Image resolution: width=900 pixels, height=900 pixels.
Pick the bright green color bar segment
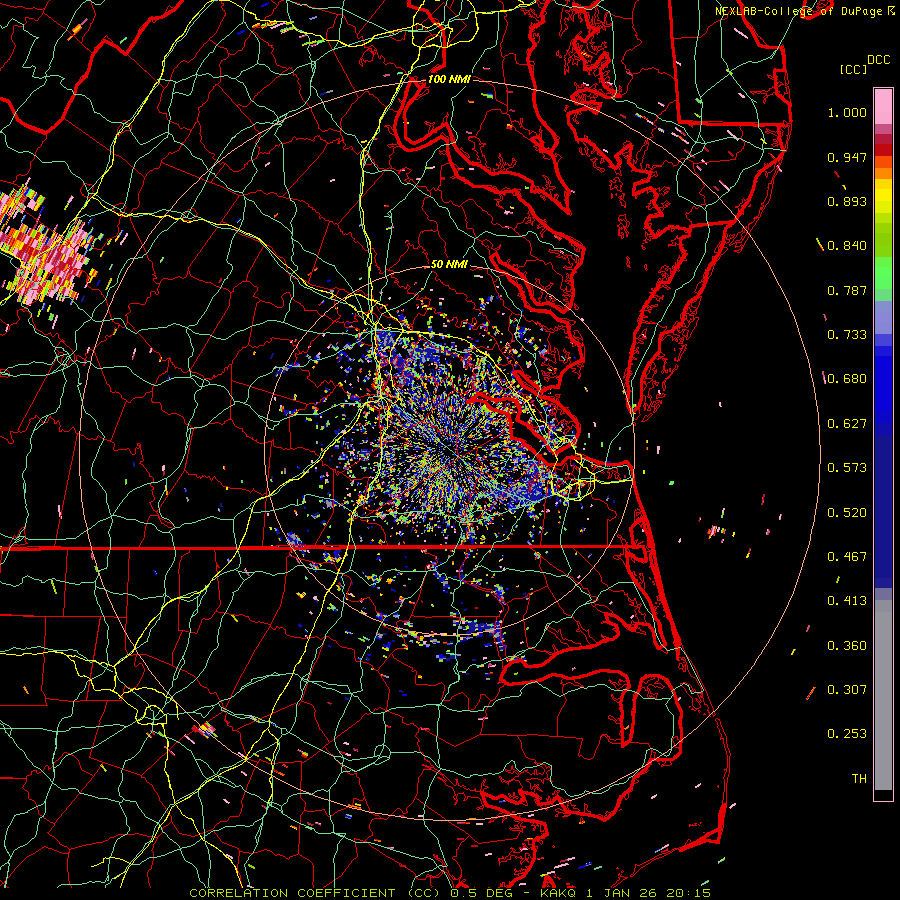pos(883,272)
